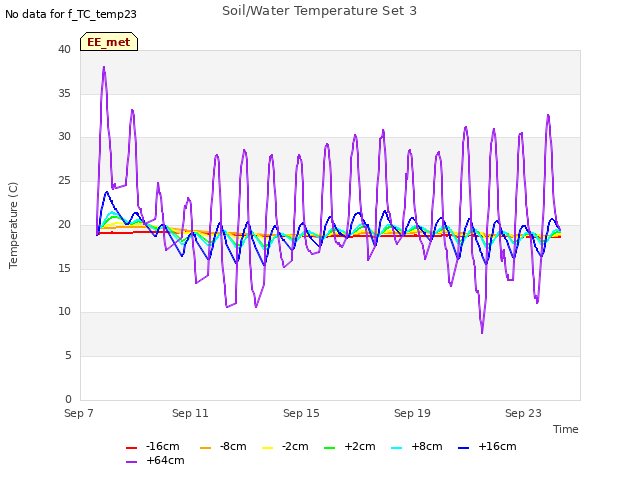Click the Time x-axis label
640x480 pixels.
pos(566,429)
